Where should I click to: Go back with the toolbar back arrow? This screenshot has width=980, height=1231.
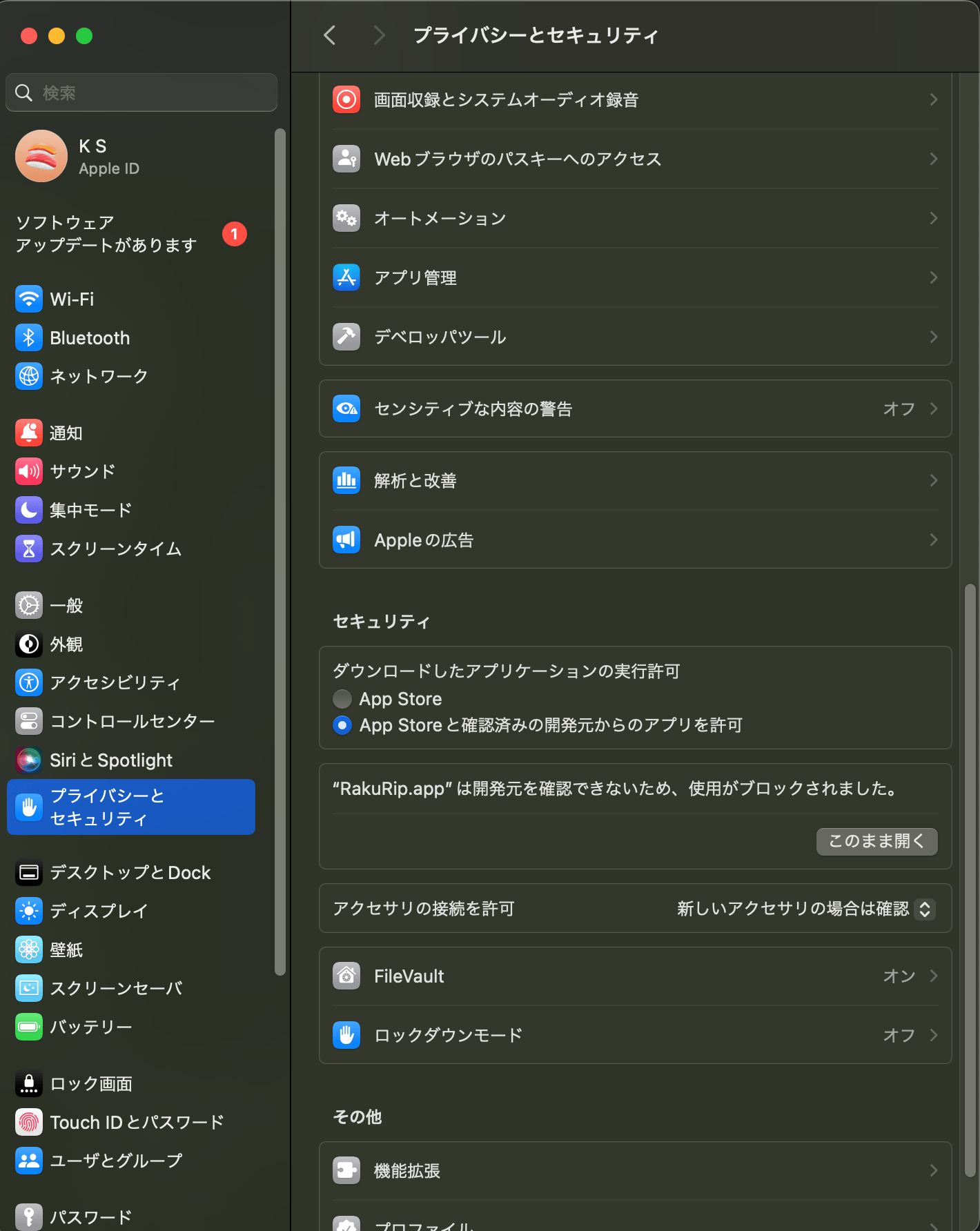coord(330,35)
